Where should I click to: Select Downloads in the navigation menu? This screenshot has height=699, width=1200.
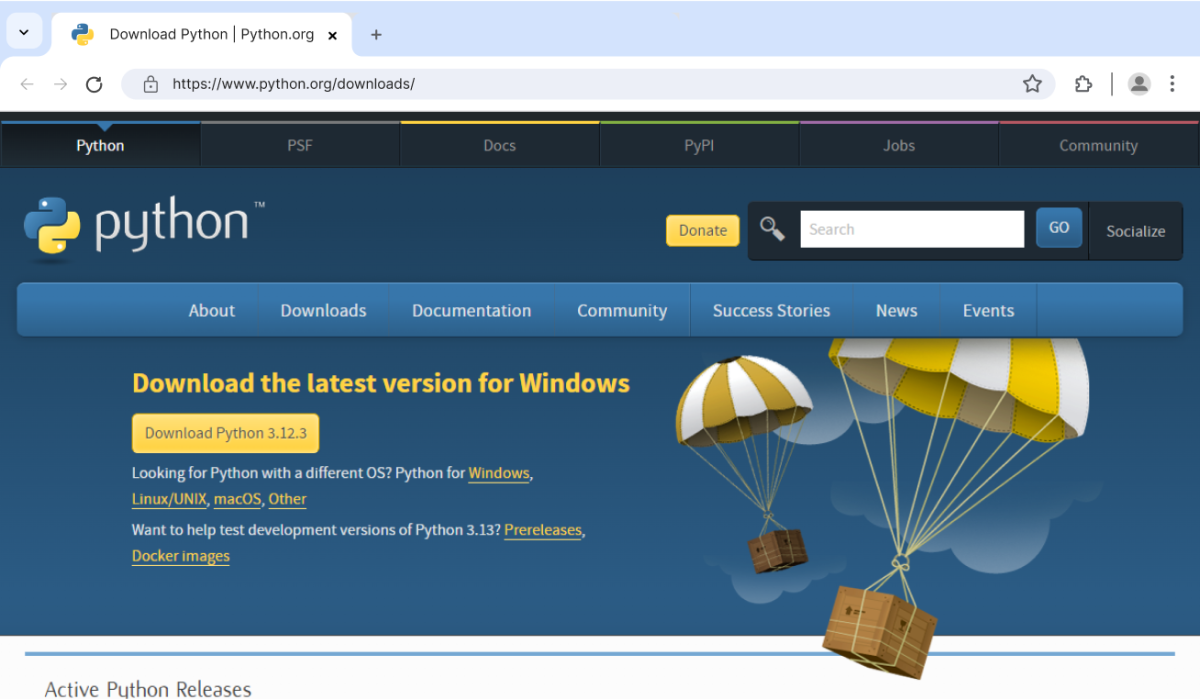click(323, 310)
